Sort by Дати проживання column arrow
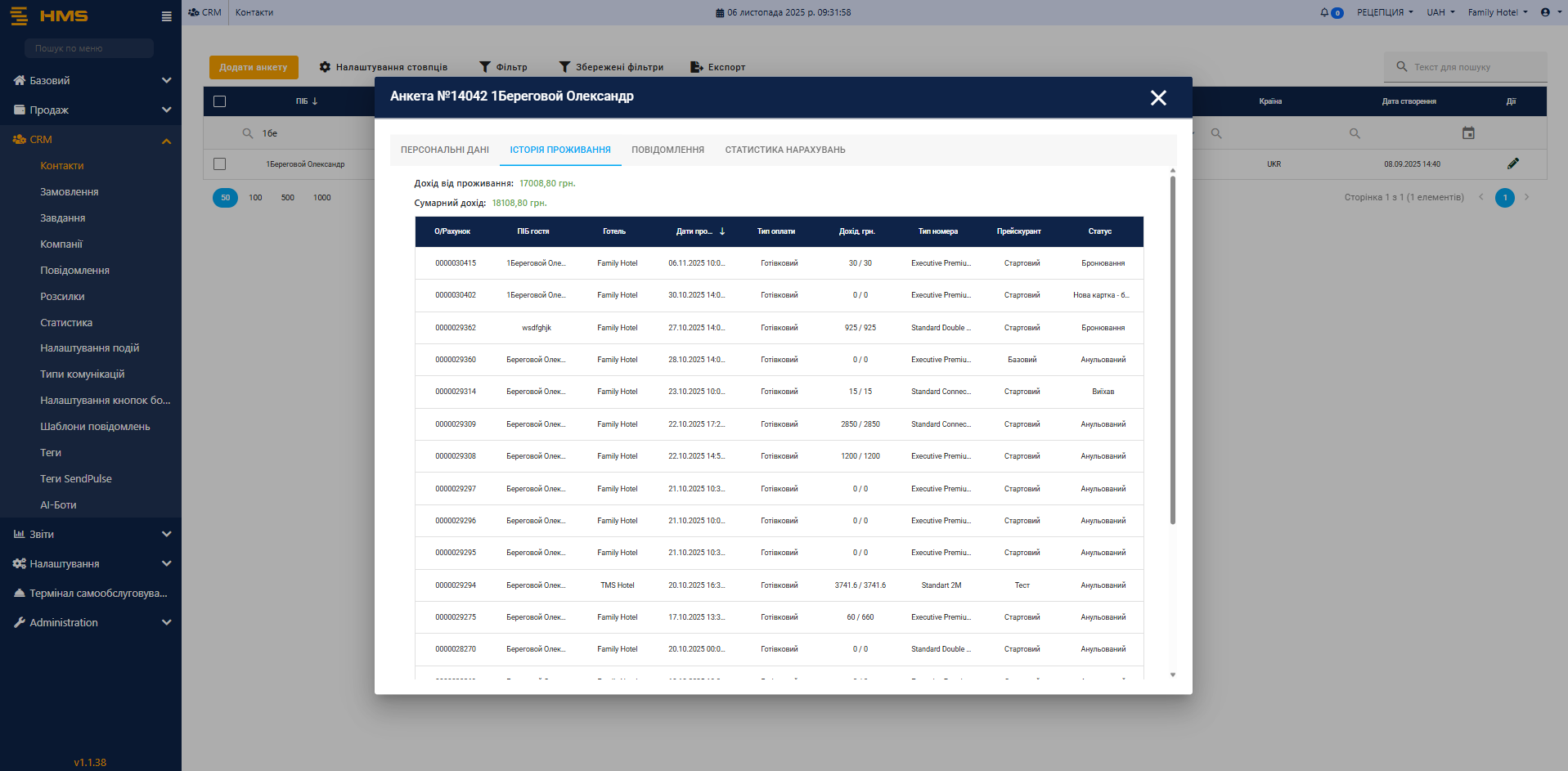 [722, 231]
